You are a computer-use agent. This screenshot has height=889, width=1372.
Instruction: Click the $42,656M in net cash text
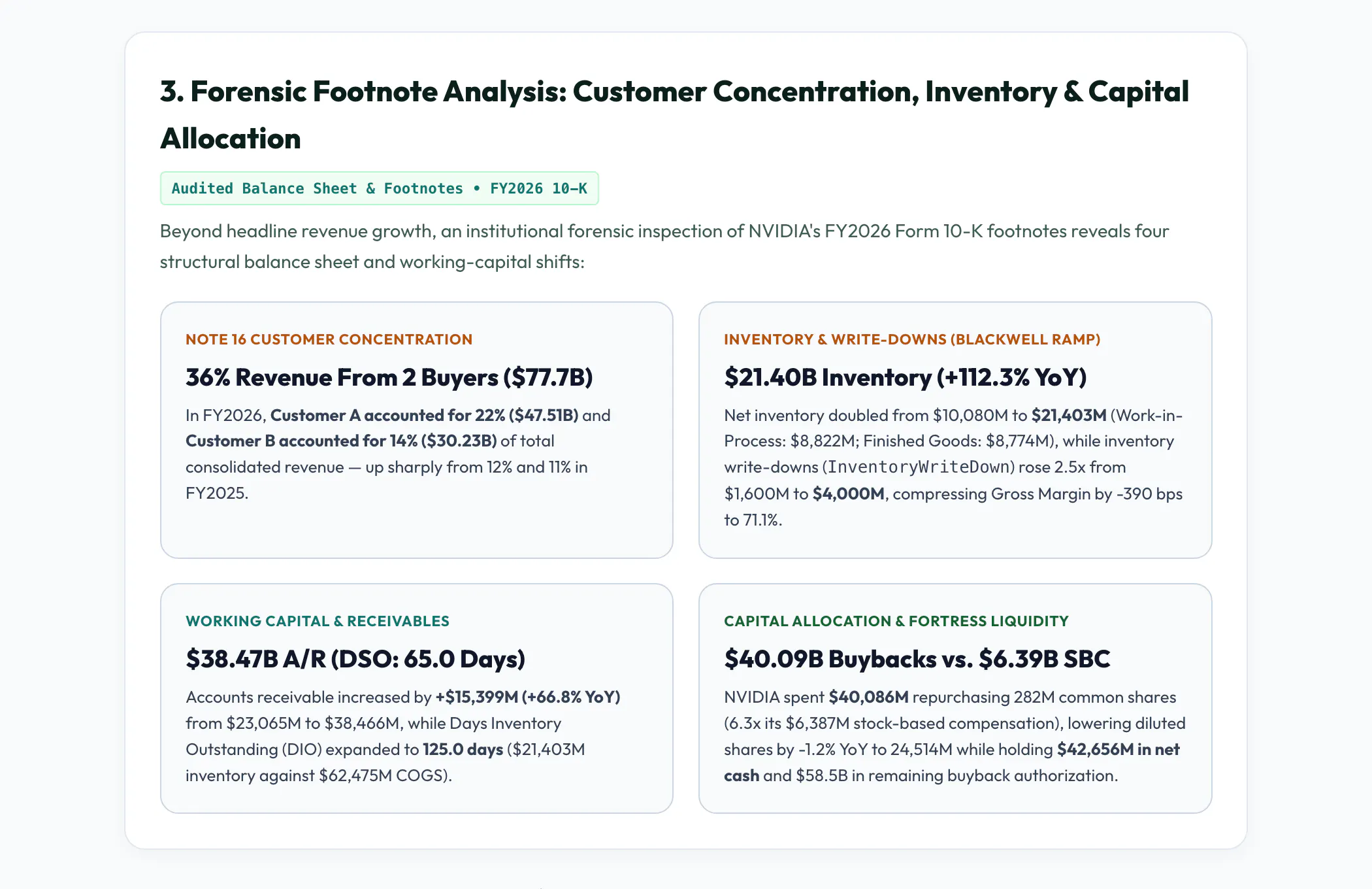pyautogui.click(x=952, y=762)
